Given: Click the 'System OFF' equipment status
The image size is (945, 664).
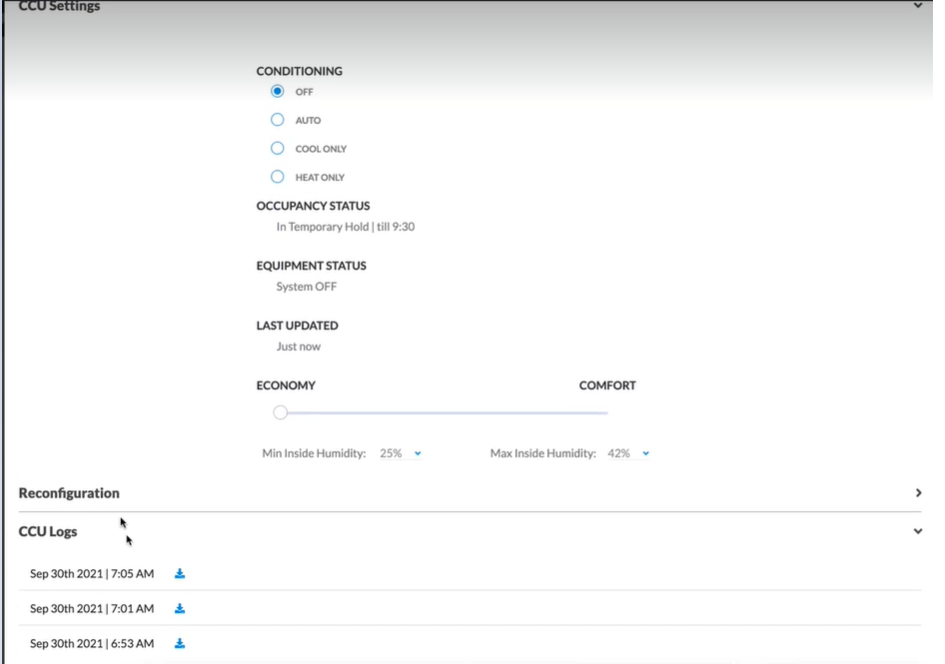Looking at the screenshot, I should click(306, 286).
